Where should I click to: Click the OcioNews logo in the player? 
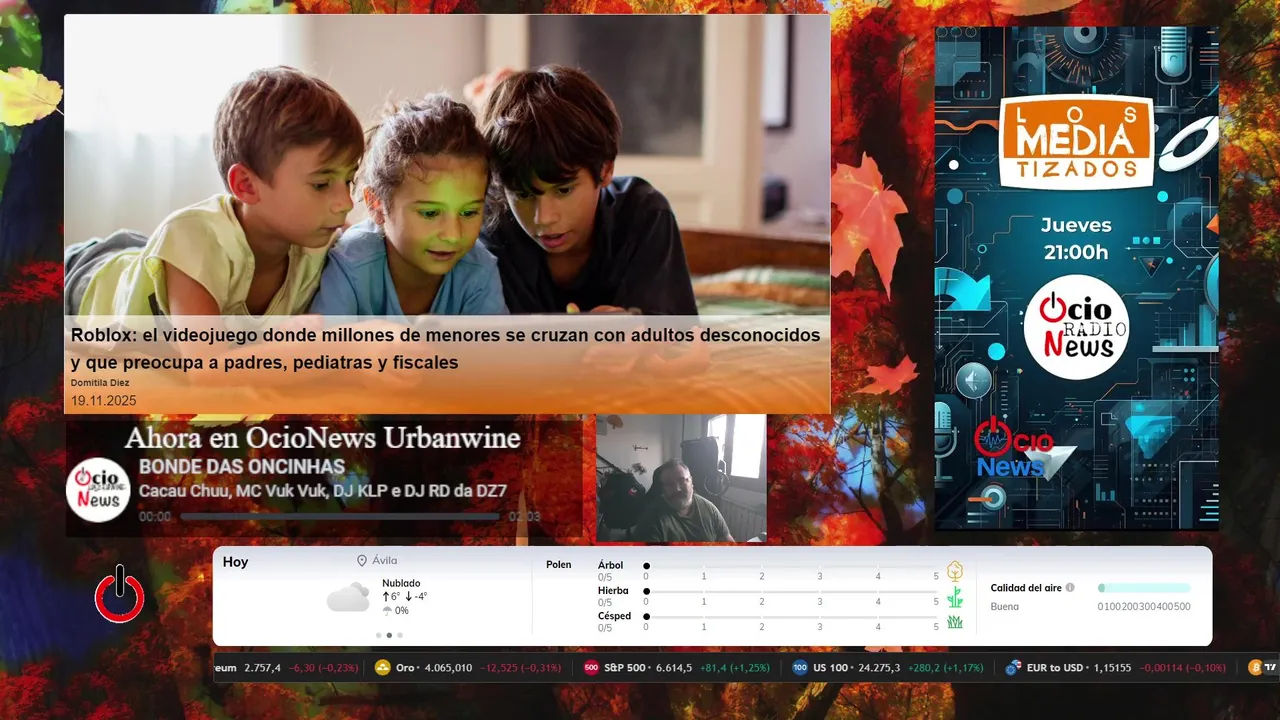click(98, 489)
